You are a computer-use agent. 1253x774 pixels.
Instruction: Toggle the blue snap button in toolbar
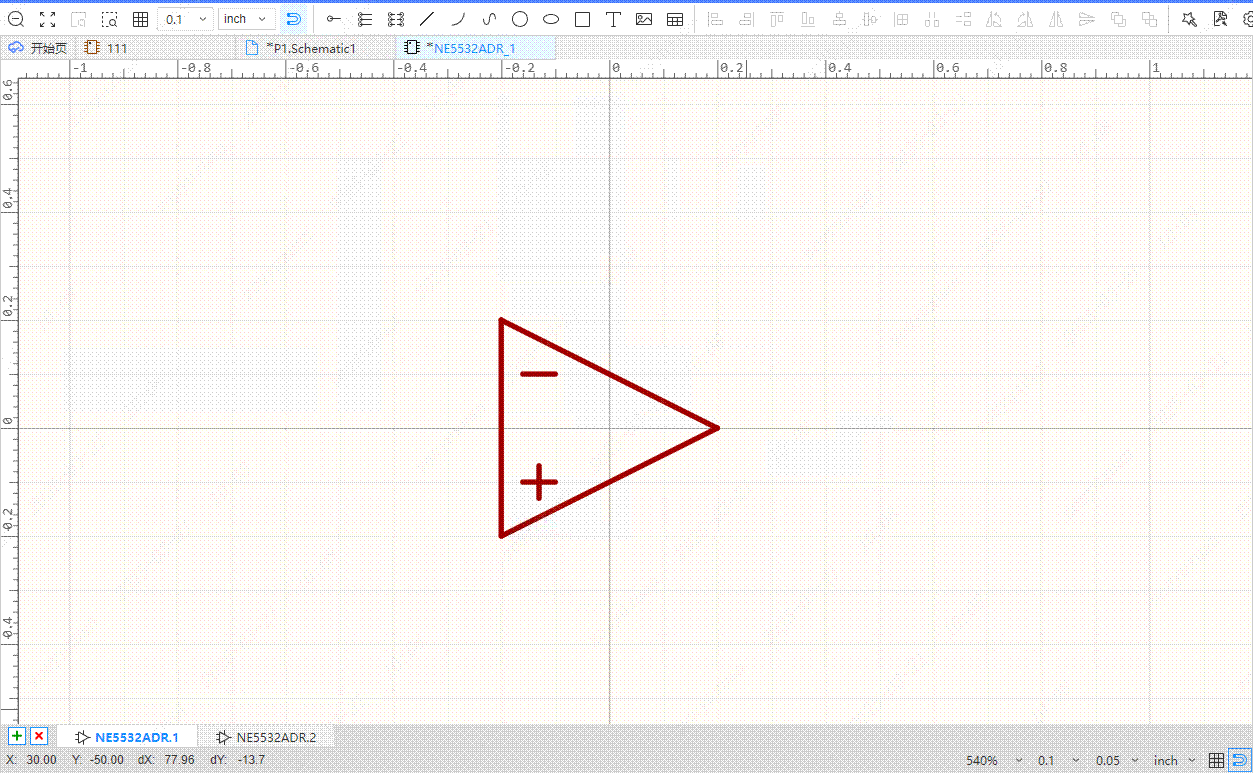click(x=293, y=19)
